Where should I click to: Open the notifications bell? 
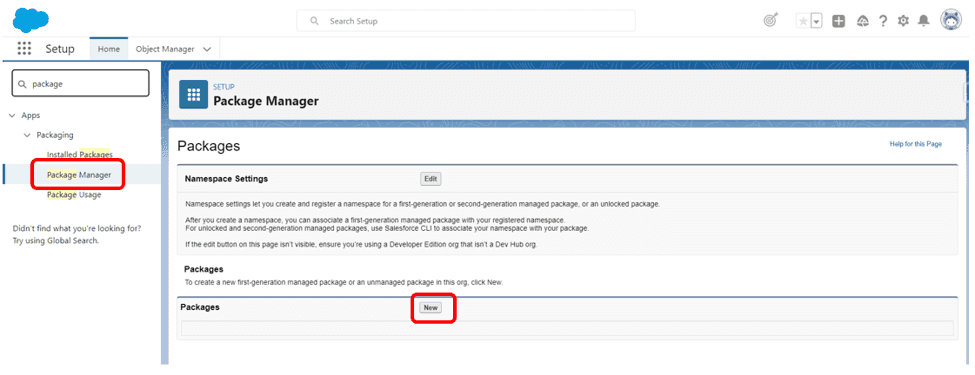[924, 21]
